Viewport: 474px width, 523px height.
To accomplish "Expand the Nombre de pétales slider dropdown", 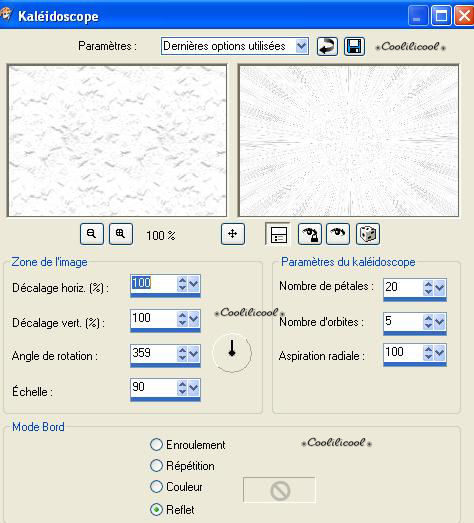I will pyautogui.click(x=440, y=287).
